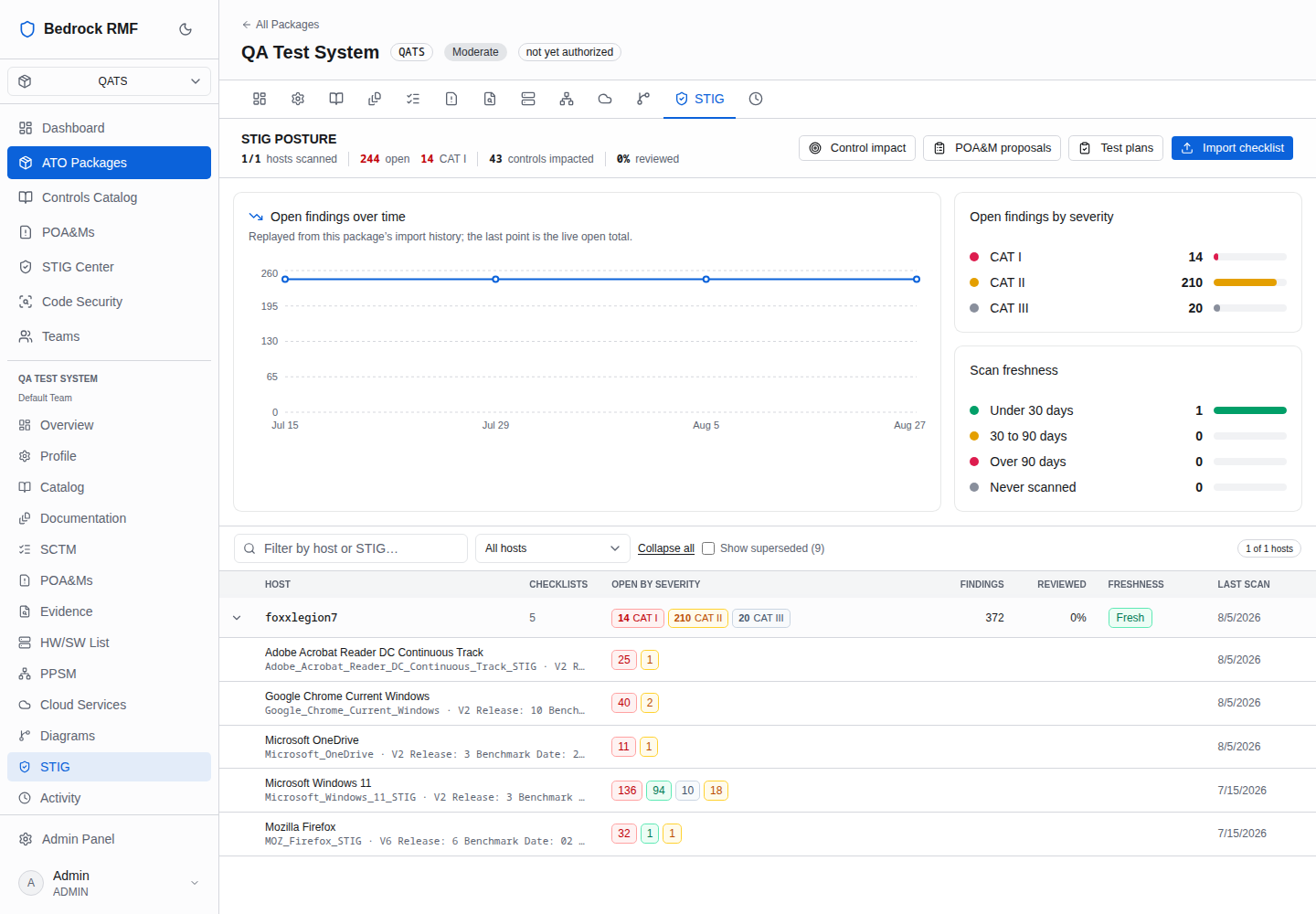Focus the Filter by host or STIG field
This screenshot has height=914, width=1316.
[351, 548]
